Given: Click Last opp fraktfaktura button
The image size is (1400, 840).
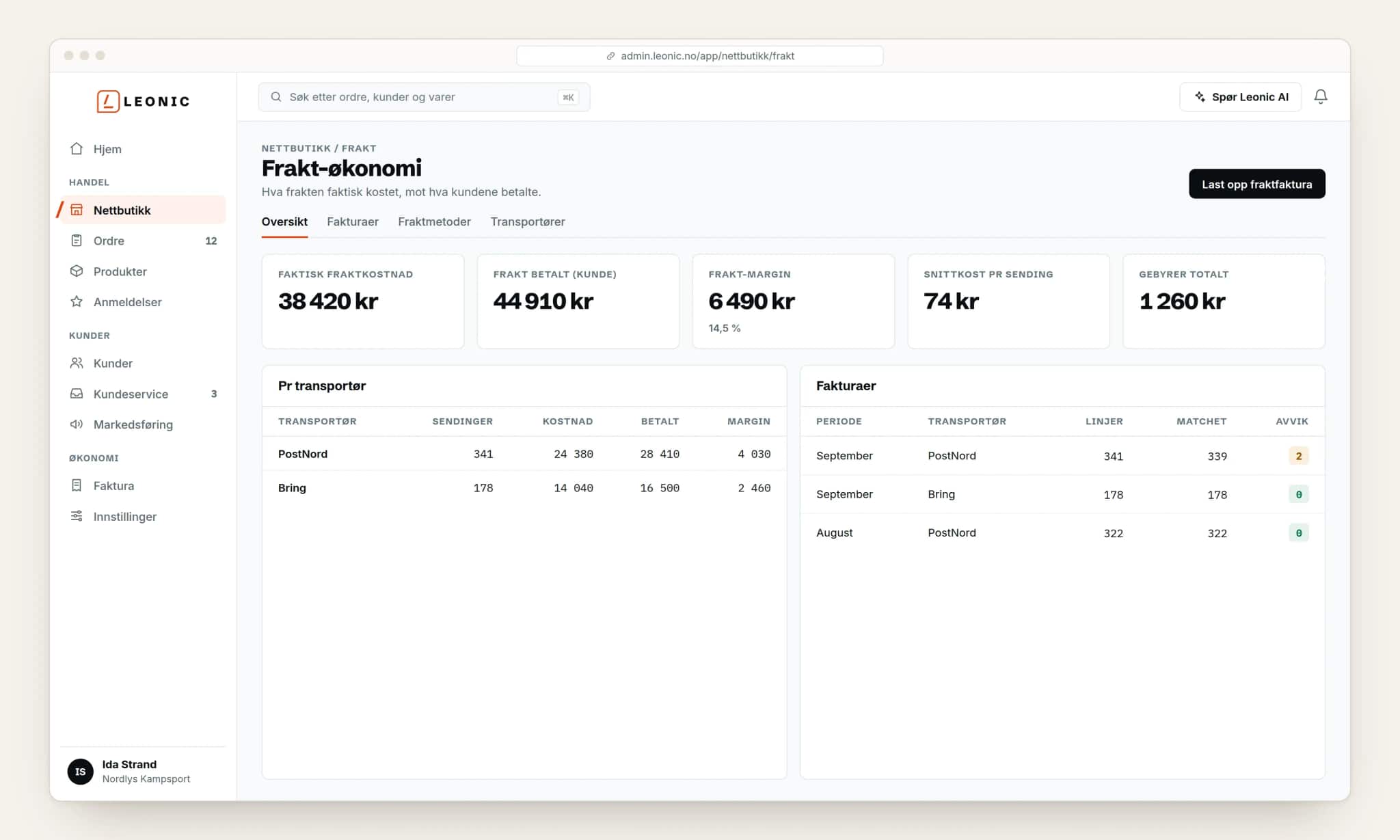Looking at the screenshot, I should coord(1256,184).
